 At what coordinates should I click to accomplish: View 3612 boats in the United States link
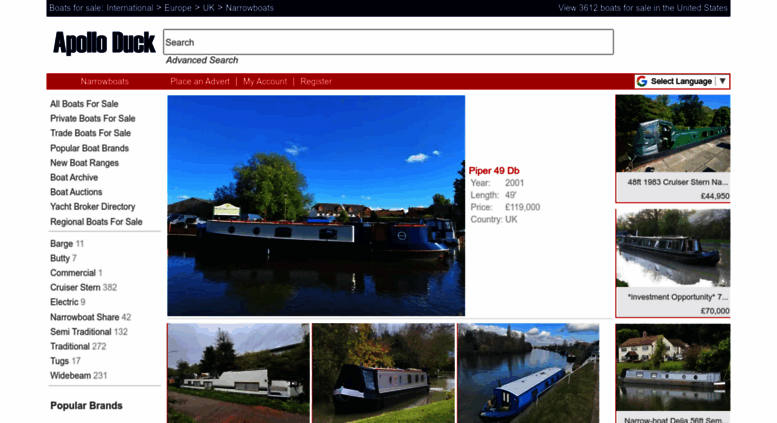(643, 8)
